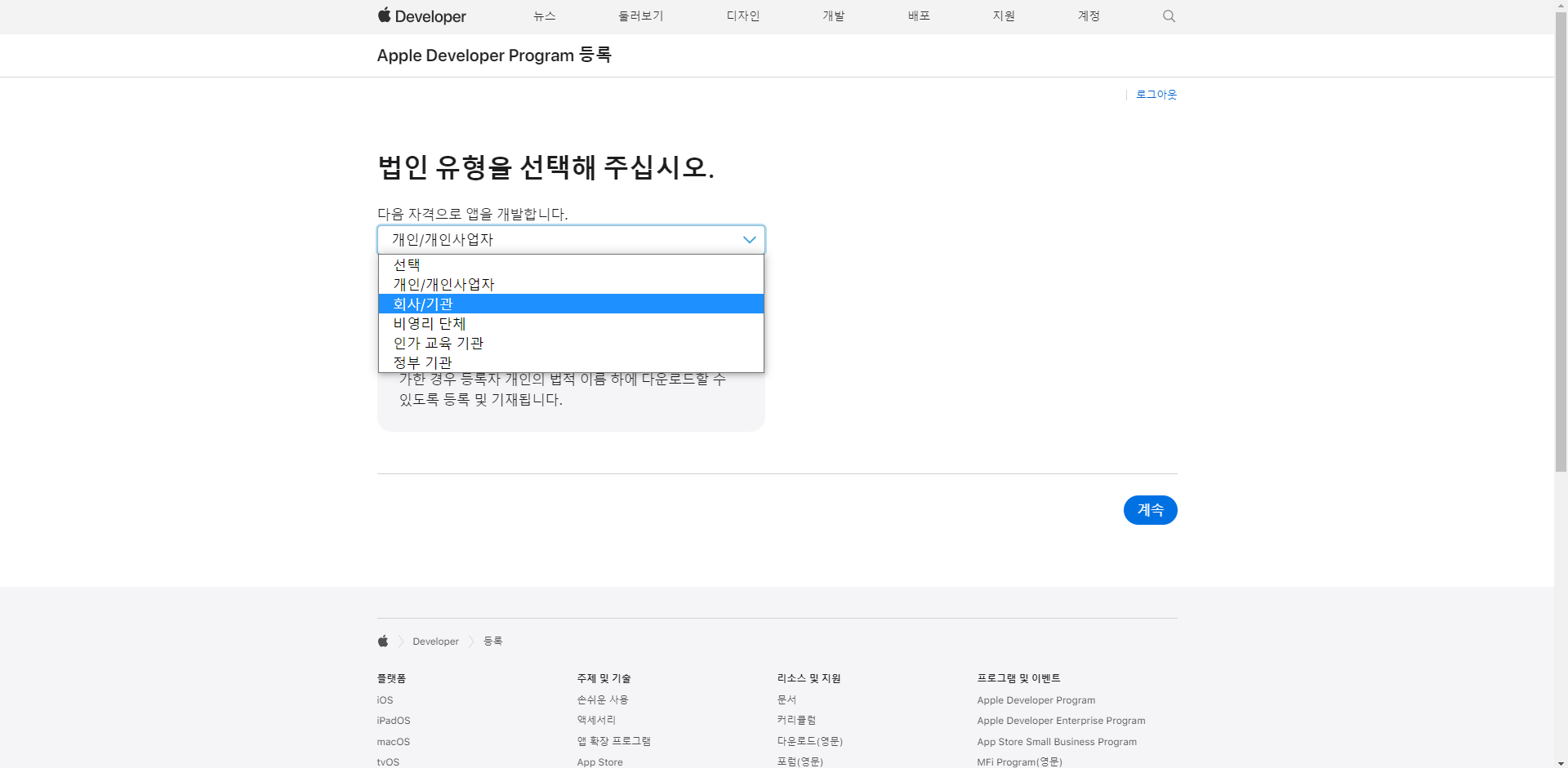
Task: Click the 플랫폼 footer column heading
Action: pyautogui.click(x=391, y=678)
